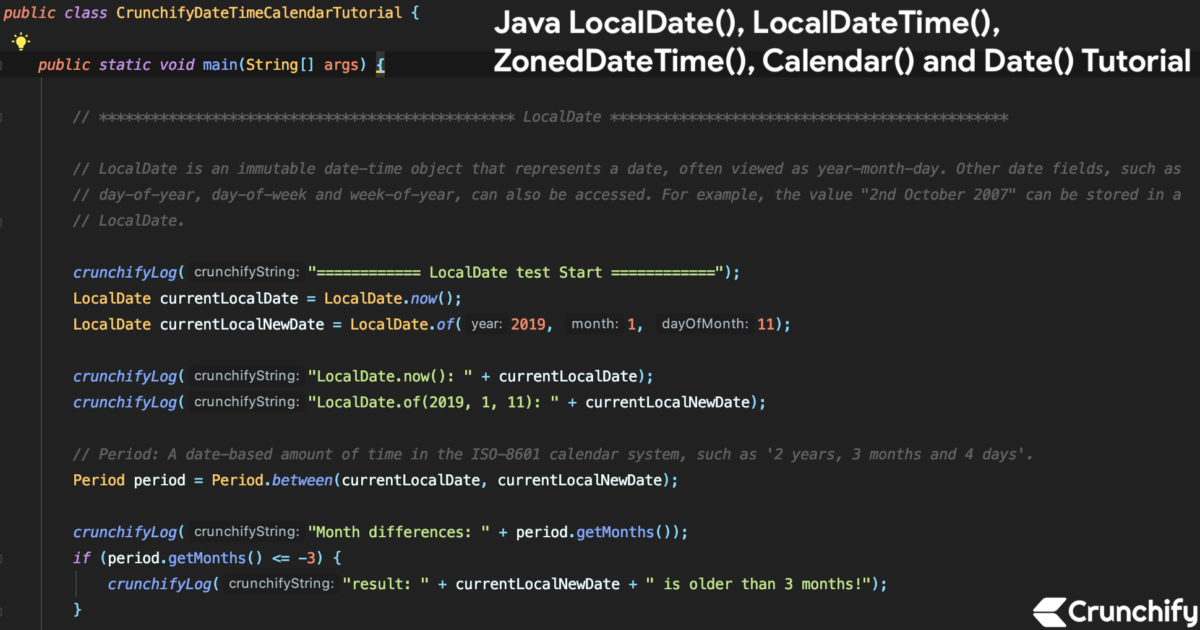Click the "result: " string

[385, 583]
